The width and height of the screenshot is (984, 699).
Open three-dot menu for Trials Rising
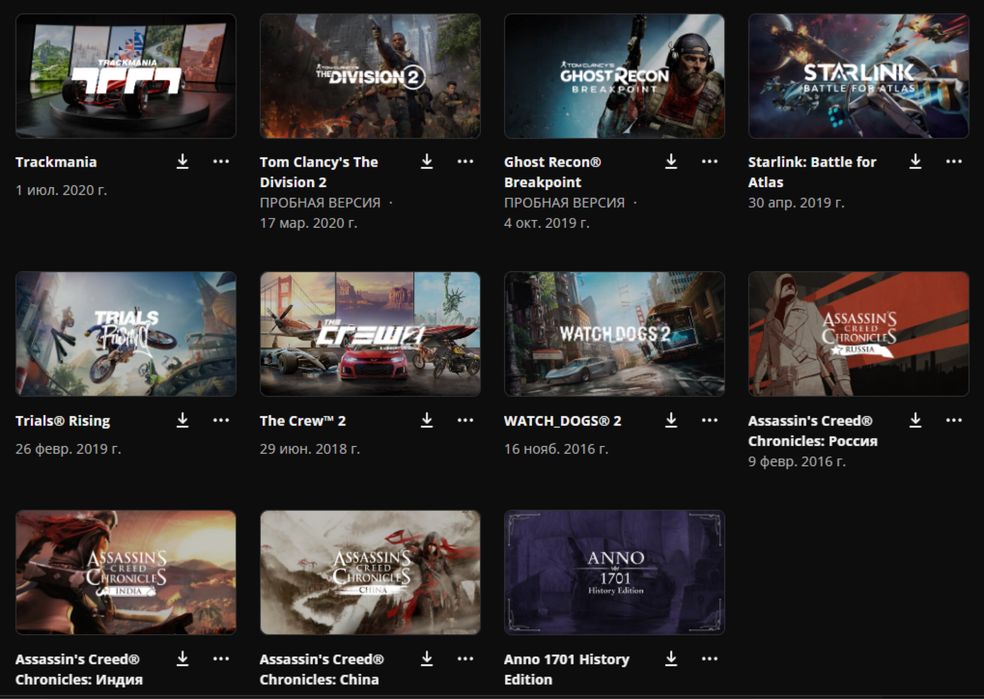(221, 420)
